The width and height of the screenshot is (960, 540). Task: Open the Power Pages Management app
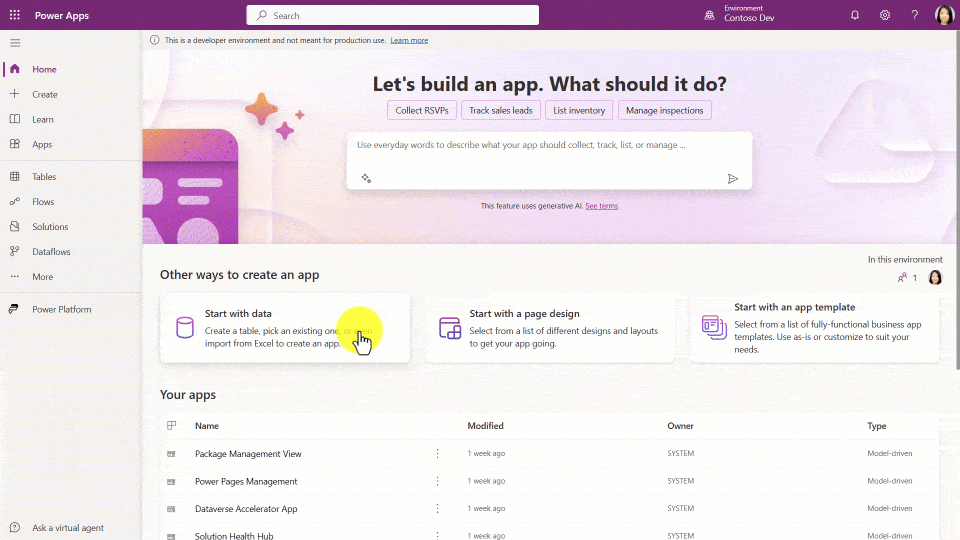(246, 481)
